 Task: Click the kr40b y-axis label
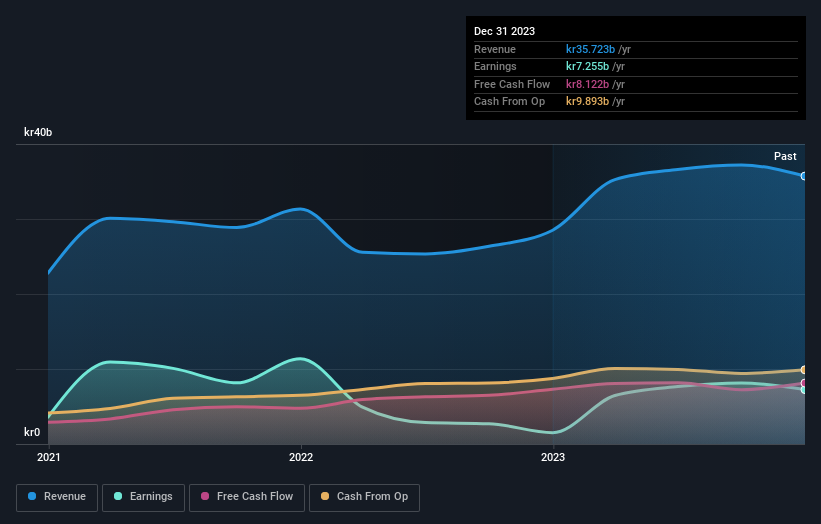[x=38, y=132]
